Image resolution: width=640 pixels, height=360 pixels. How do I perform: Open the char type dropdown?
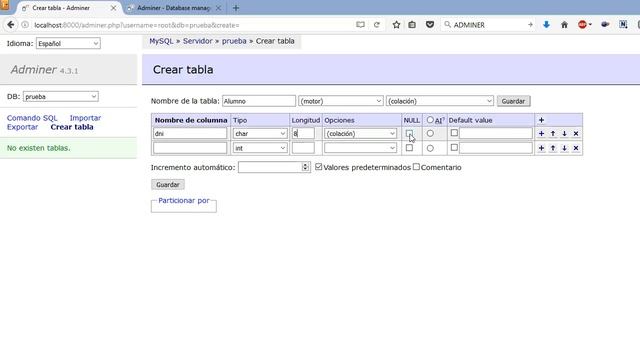[x=260, y=133]
